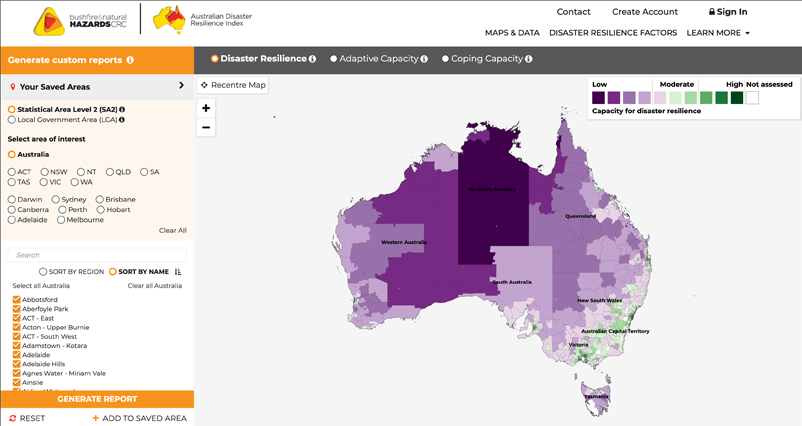This screenshot has width=802, height=426.
Task: Select the Coping Capacity map layer
Action: (x=445, y=59)
